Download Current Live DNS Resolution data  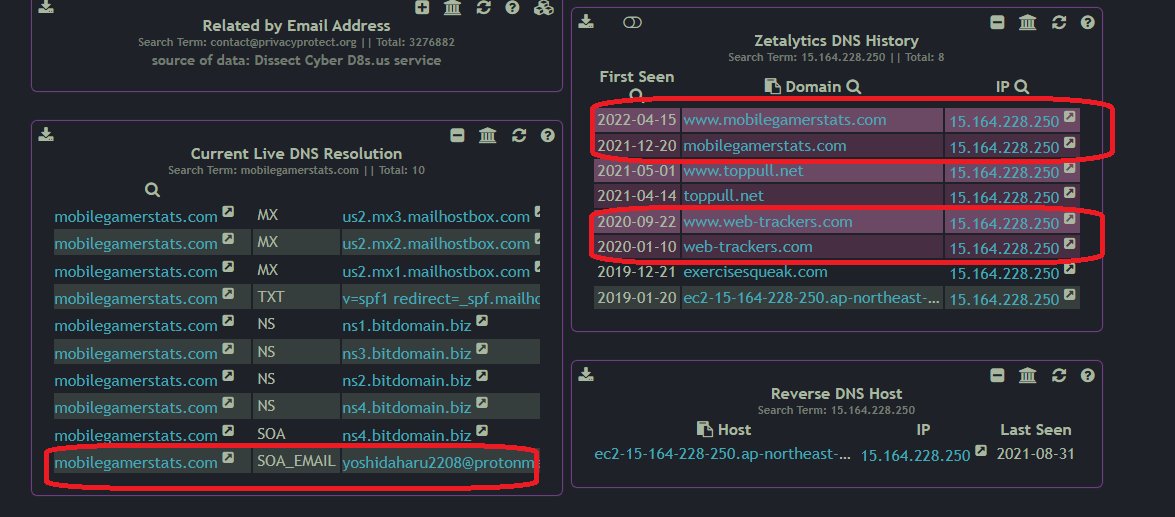pyautogui.click(x=46, y=135)
